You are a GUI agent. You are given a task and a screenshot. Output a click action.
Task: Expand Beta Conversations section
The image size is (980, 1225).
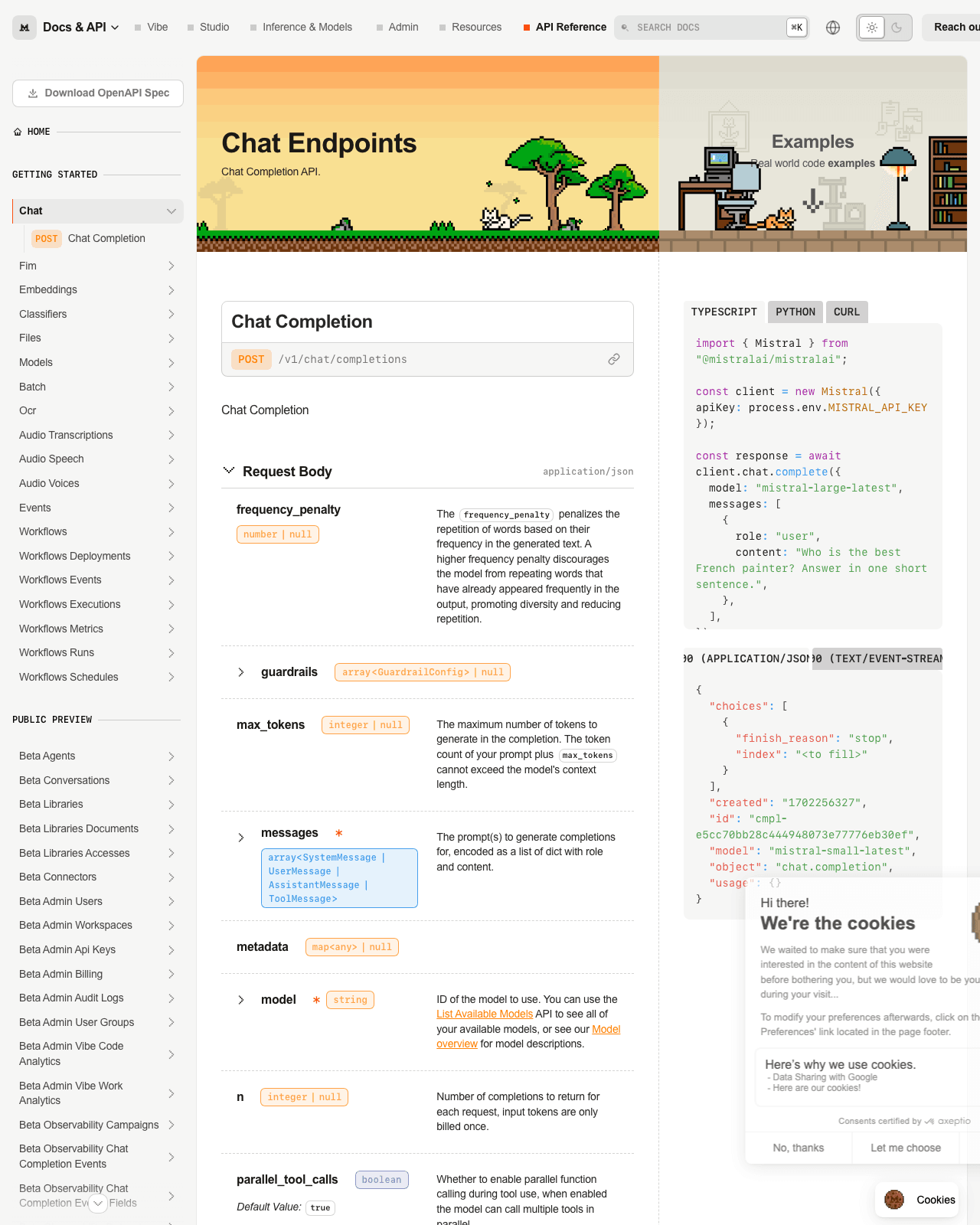pos(171,780)
